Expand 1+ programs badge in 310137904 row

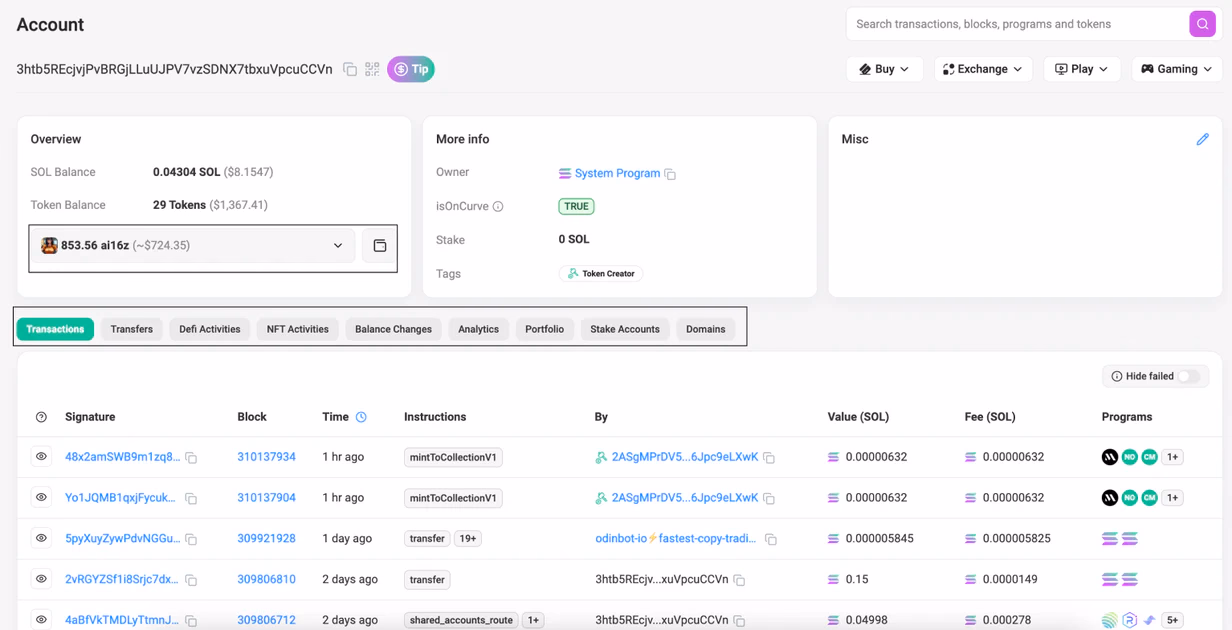point(1173,498)
